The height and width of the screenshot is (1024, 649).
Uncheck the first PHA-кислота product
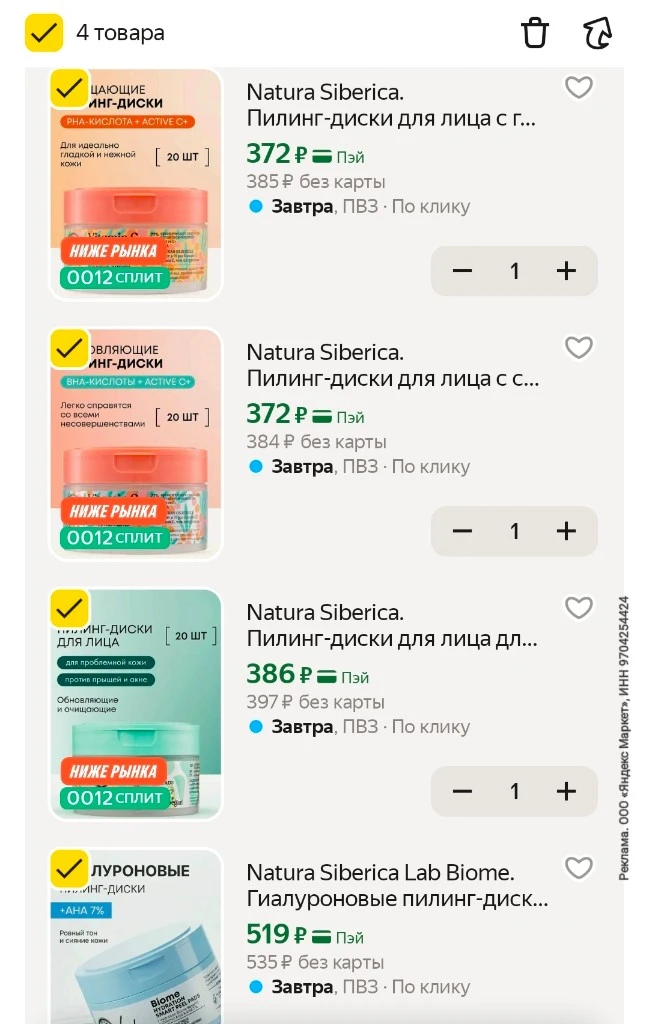pyautogui.click(x=69, y=88)
